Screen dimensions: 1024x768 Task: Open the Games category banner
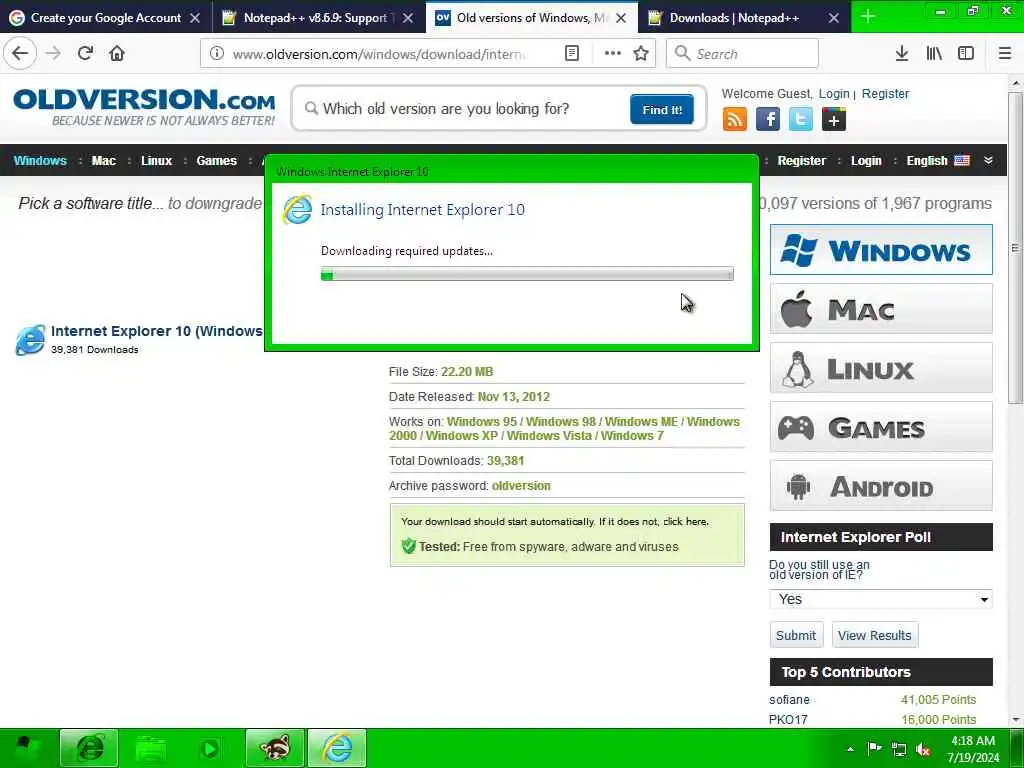pos(881,426)
